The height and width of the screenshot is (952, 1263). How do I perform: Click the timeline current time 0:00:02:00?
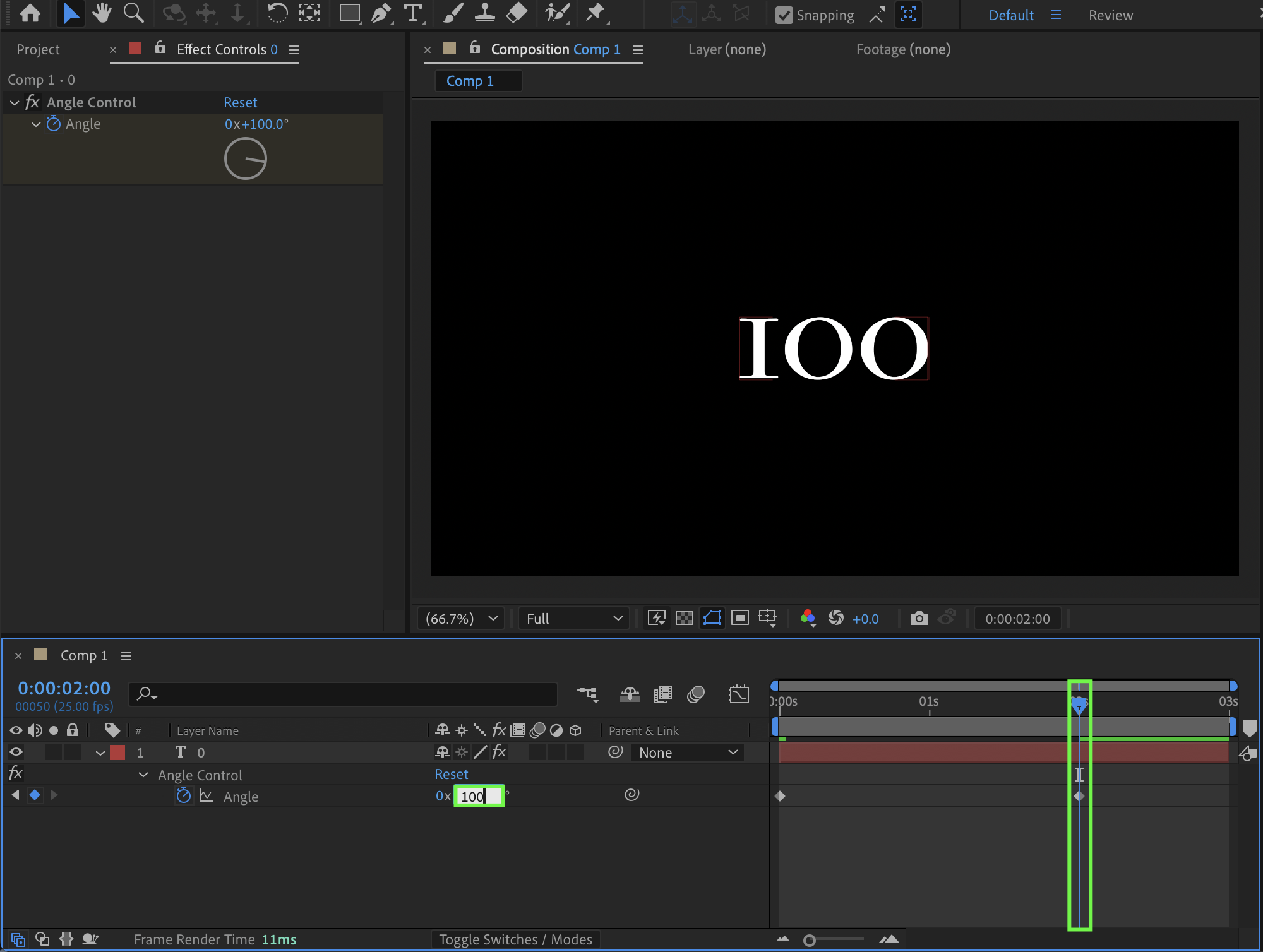pyautogui.click(x=64, y=687)
